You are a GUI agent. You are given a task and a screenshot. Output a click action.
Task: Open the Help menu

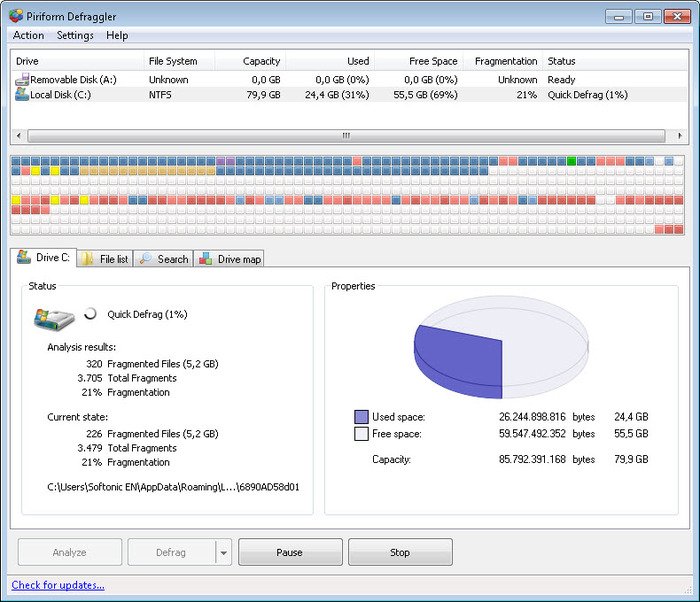[x=117, y=35]
